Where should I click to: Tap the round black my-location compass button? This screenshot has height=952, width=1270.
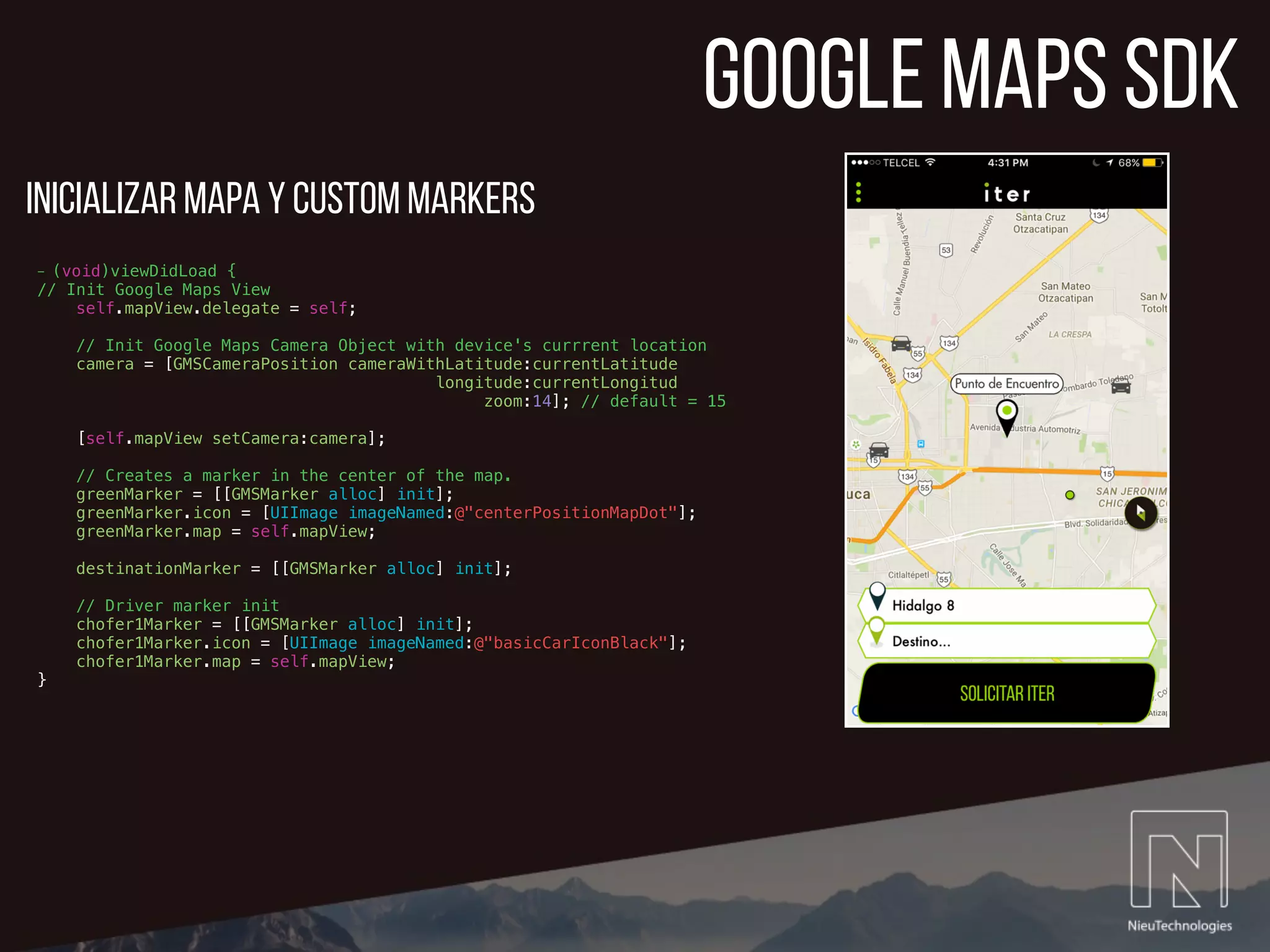1140,513
